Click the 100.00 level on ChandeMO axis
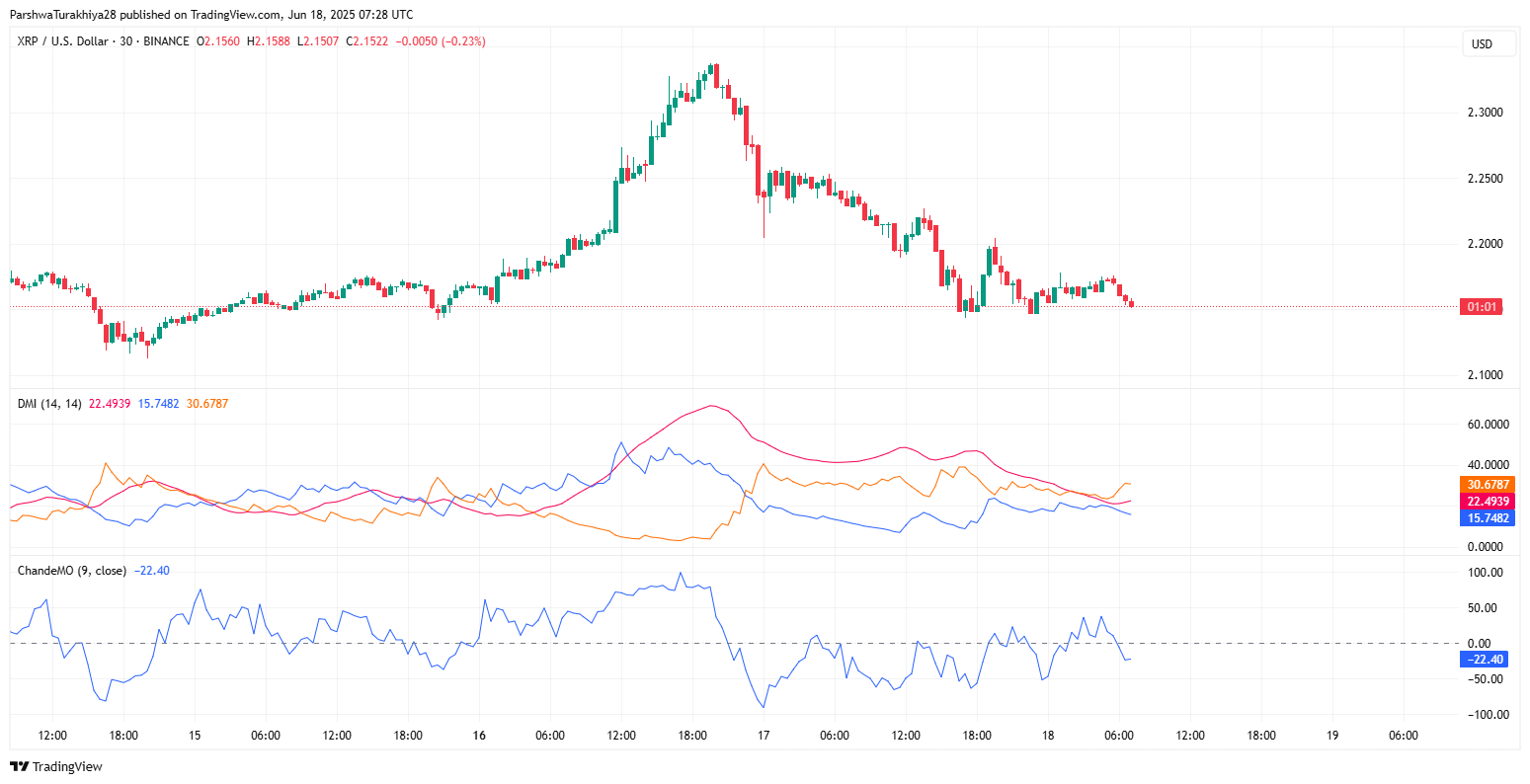This screenshot has height=784, width=1530. (1486, 573)
